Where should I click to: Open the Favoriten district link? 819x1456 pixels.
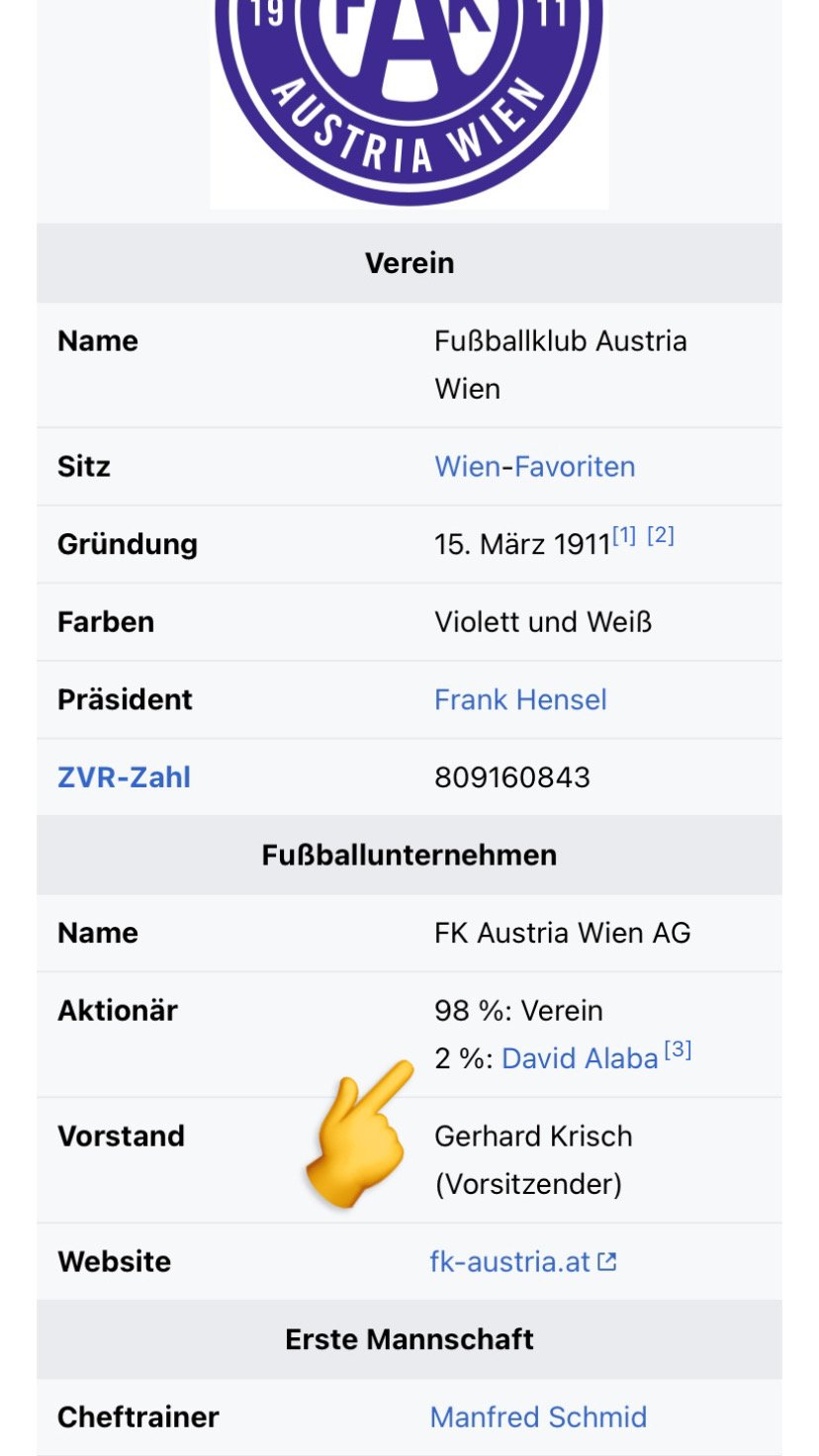tap(573, 467)
